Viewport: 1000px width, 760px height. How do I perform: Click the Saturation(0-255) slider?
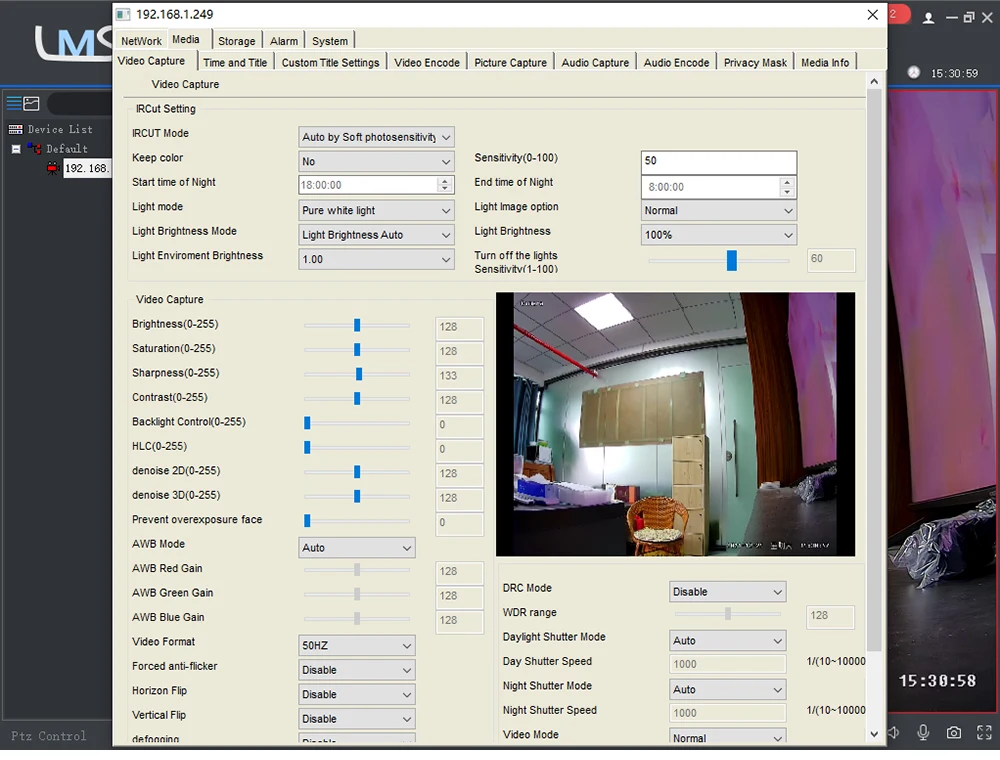[357, 349]
